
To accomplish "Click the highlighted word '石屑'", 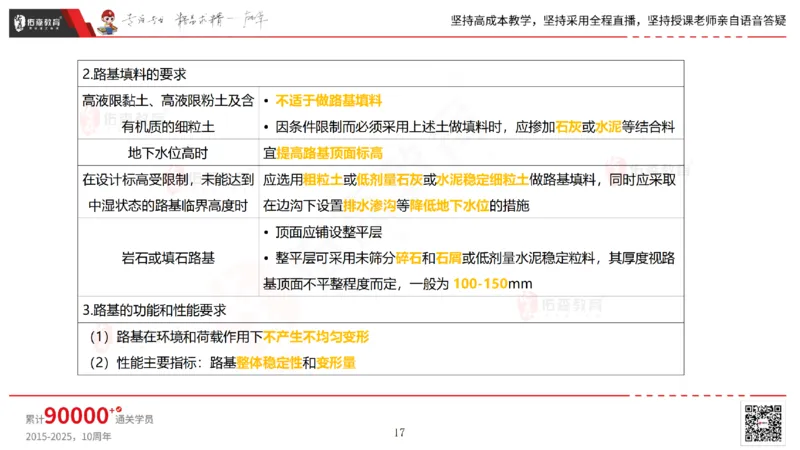I will pyautogui.click(x=448, y=258).
